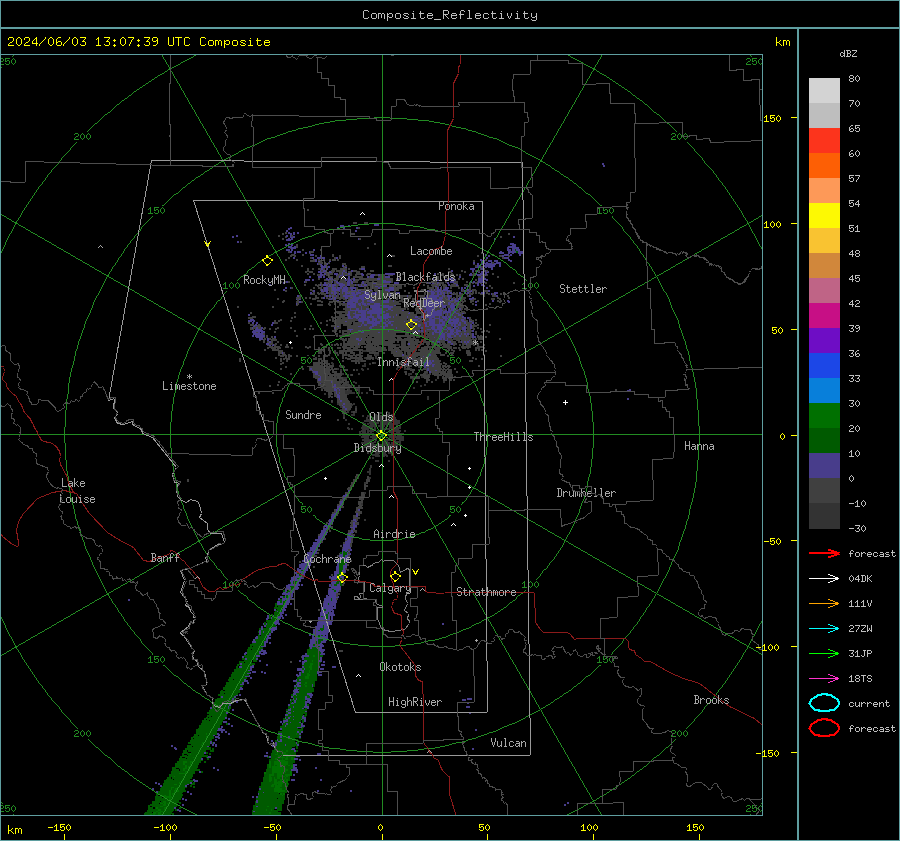Select the pink 42-45 dBZ color band
This screenshot has width=900, height=841.
pos(824,290)
